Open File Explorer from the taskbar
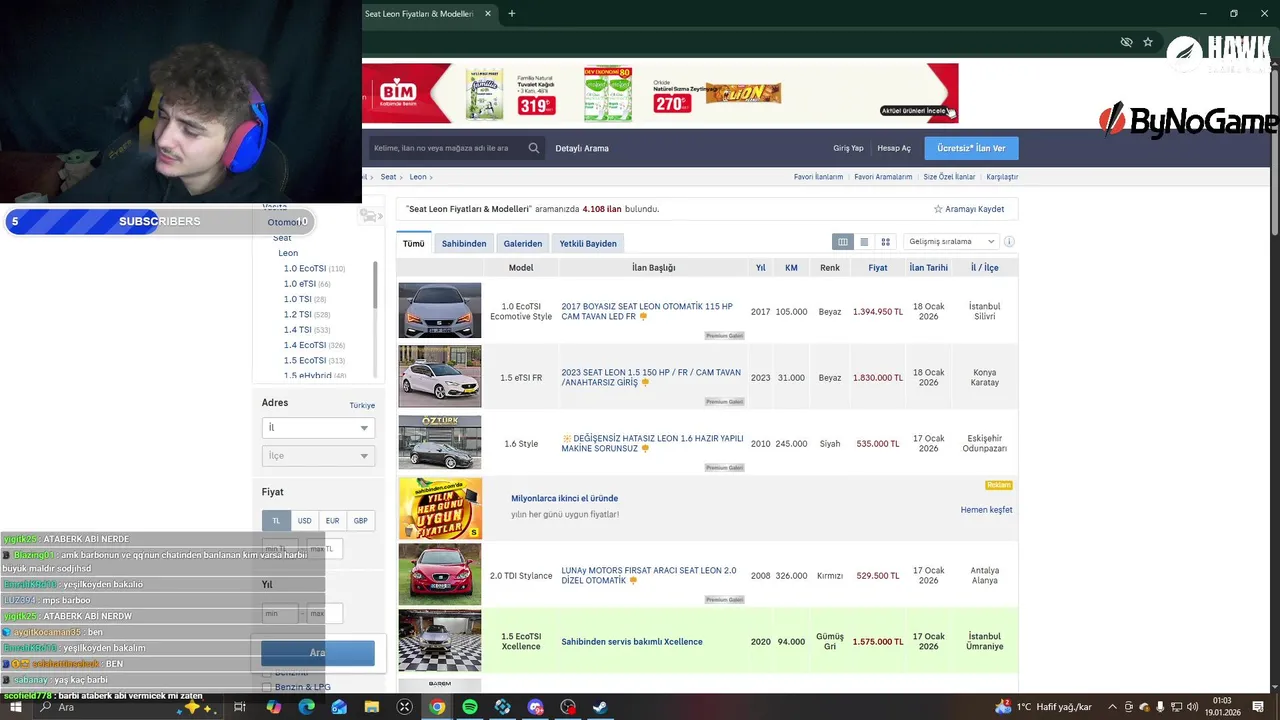The image size is (1280, 720). coord(371,707)
